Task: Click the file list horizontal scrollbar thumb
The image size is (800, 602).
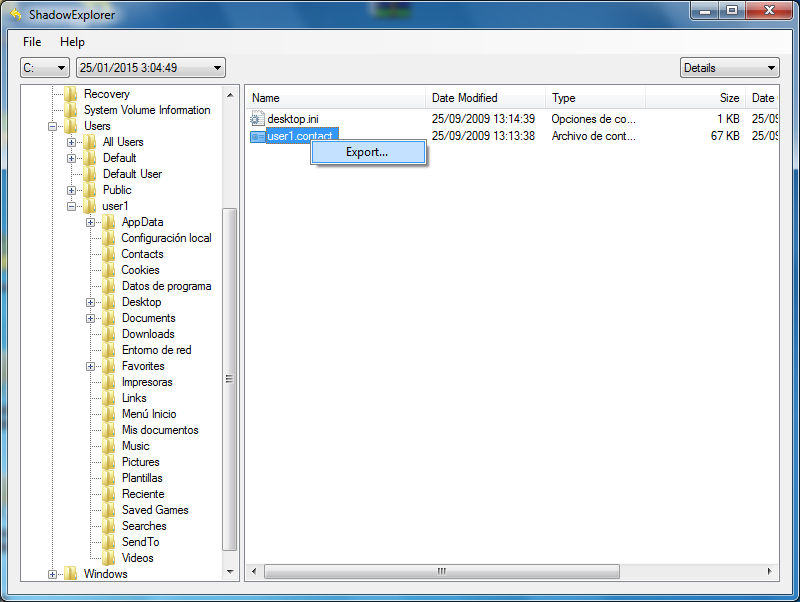Action: [442, 571]
